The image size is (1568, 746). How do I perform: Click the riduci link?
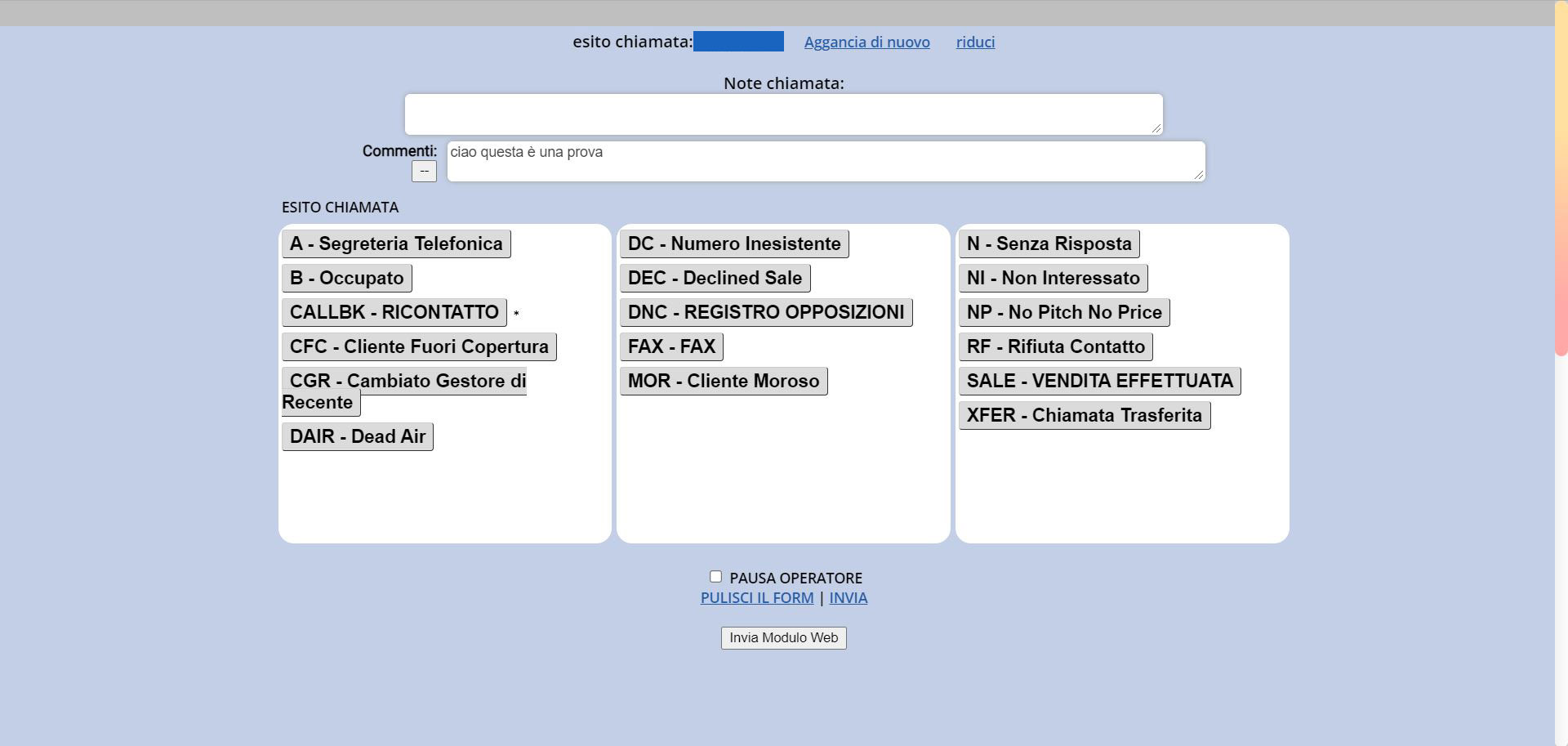coord(975,42)
